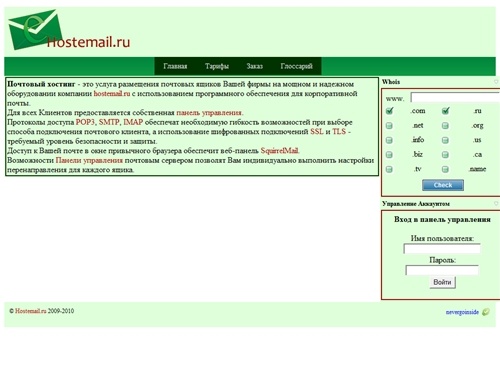Click the Управление Аккаунтом panel title

tap(416, 203)
